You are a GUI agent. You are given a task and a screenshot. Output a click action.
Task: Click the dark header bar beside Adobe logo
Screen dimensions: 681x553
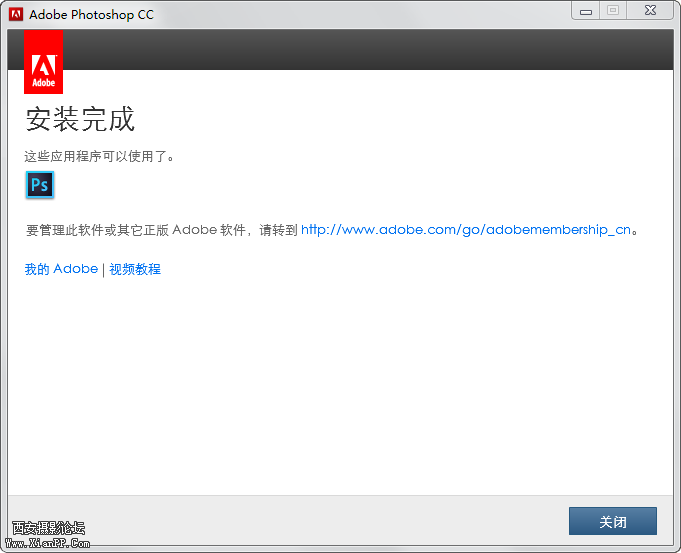click(x=360, y=50)
